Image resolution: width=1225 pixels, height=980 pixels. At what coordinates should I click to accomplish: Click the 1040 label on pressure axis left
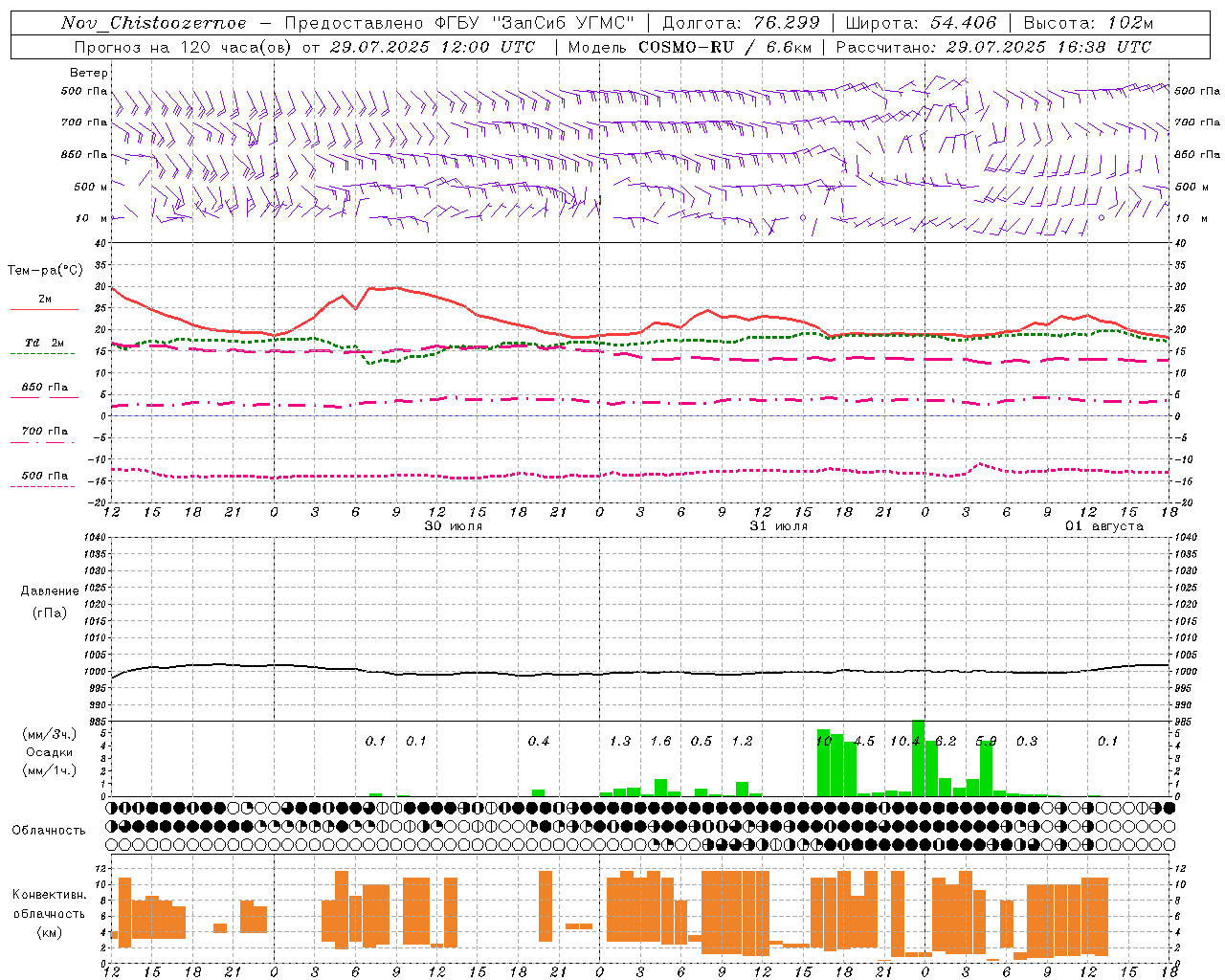click(94, 537)
